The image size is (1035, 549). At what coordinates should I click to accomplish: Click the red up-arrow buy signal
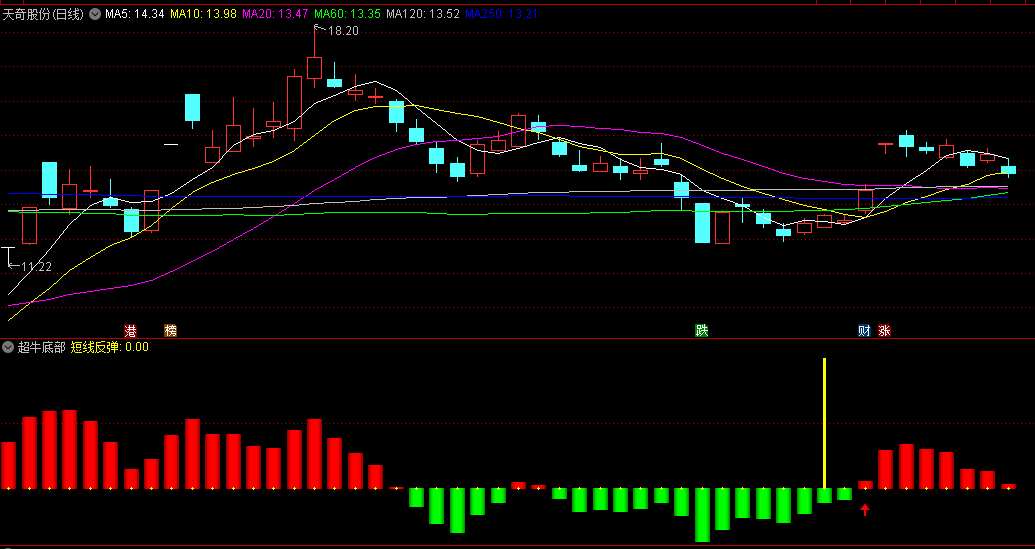coord(865,509)
